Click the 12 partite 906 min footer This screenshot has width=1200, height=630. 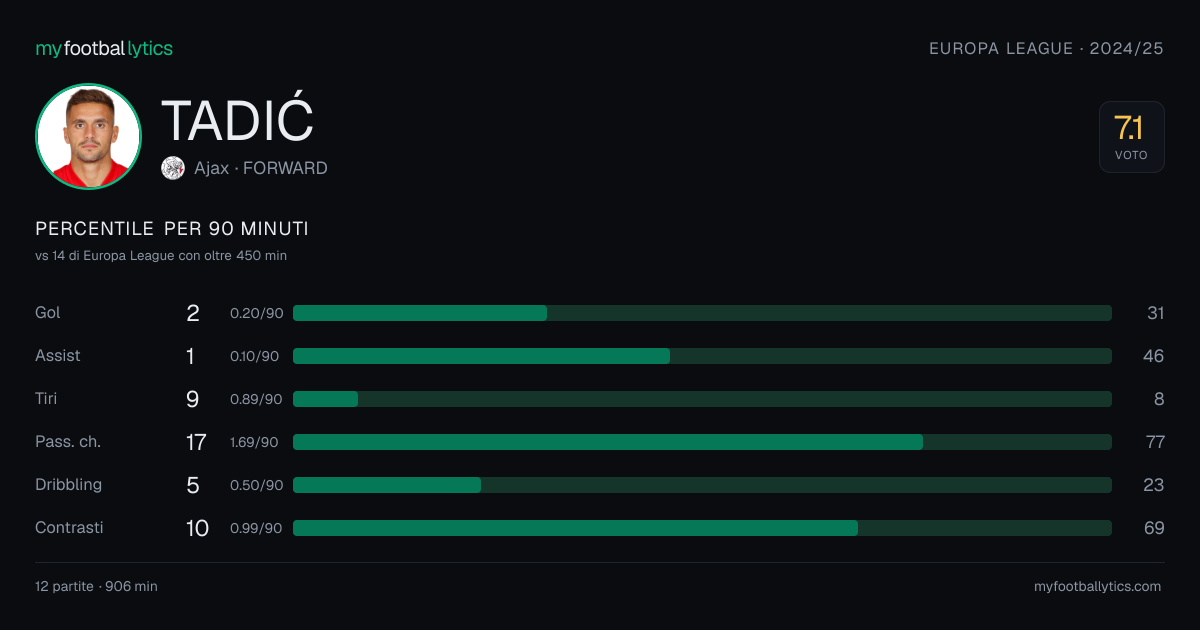pyautogui.click(x=96, y=587)
